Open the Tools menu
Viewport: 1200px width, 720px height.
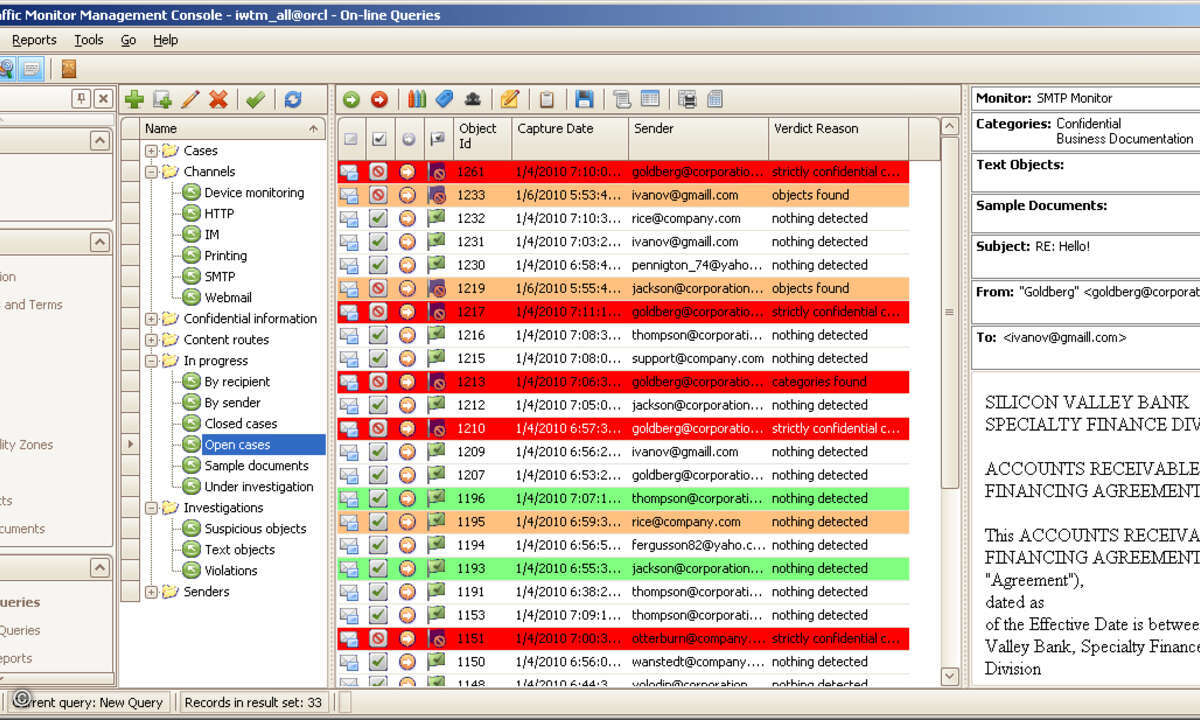89,40
